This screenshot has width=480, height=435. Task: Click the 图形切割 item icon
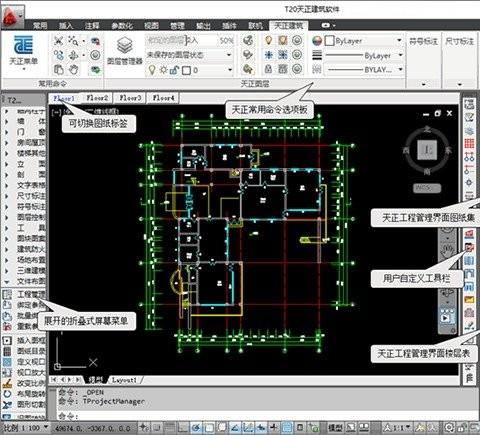point(7,404)
